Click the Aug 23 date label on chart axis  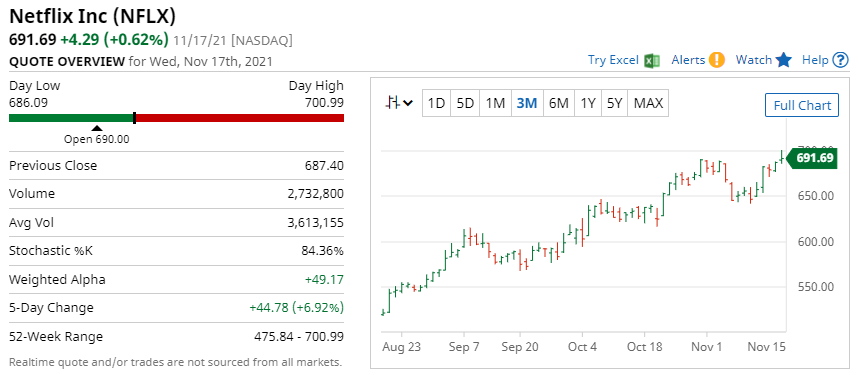[402, 347]
